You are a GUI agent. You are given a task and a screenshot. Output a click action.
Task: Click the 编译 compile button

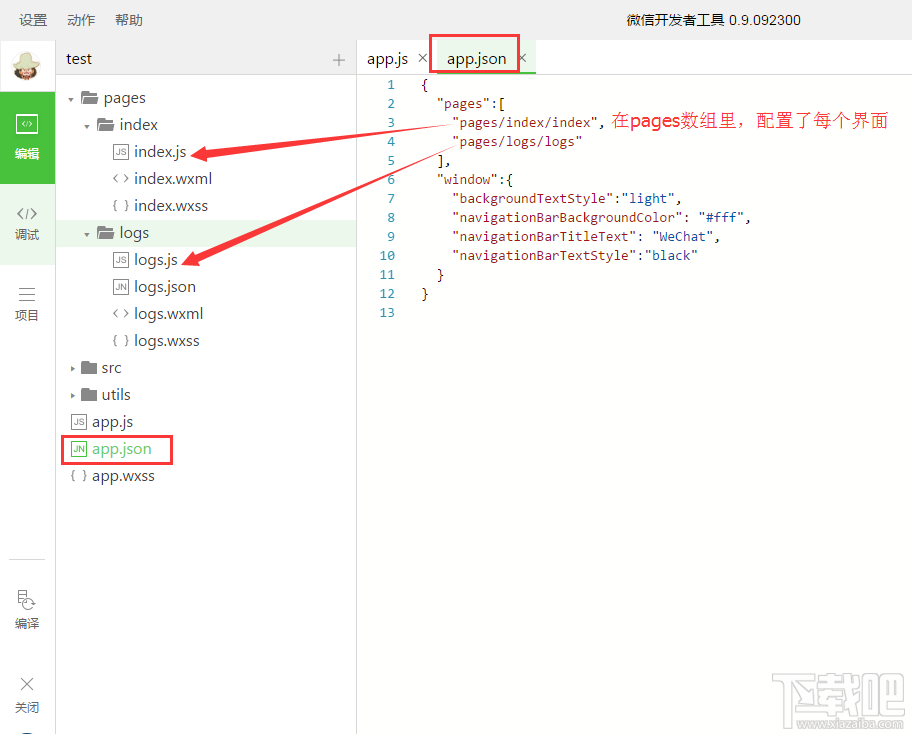[x=27, y=610]
